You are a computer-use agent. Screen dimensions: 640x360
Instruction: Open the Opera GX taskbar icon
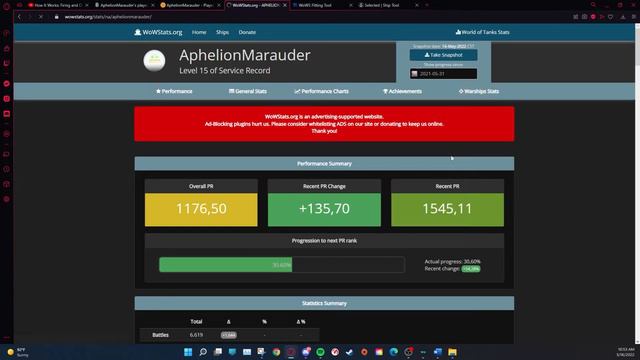[x=291, y=352]
